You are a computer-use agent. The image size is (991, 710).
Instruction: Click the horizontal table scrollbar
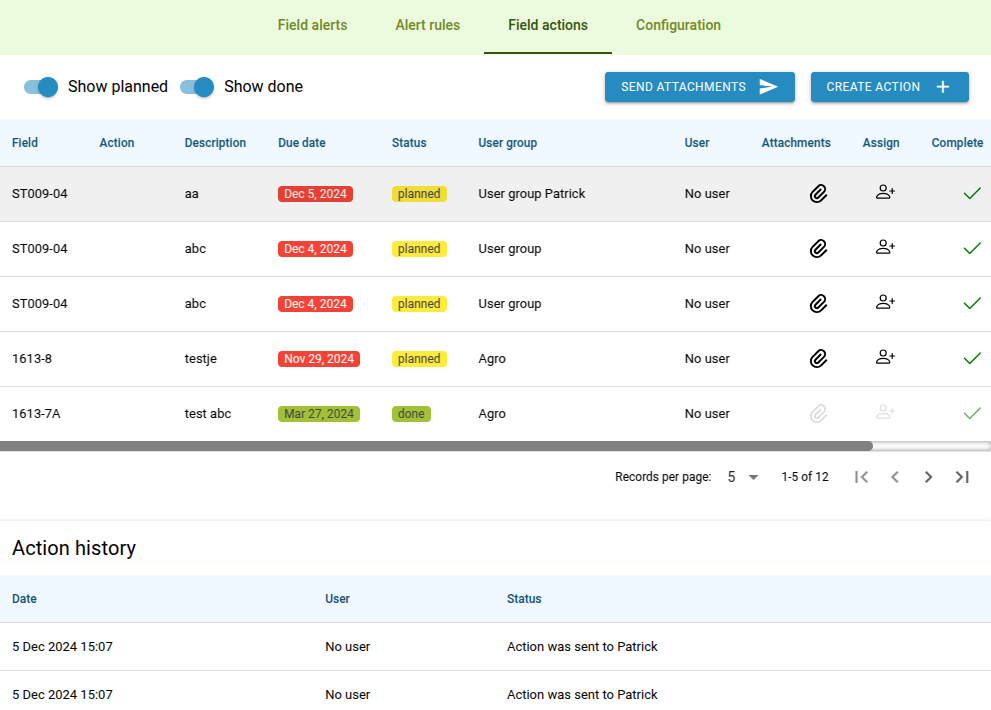pos(436,446)
